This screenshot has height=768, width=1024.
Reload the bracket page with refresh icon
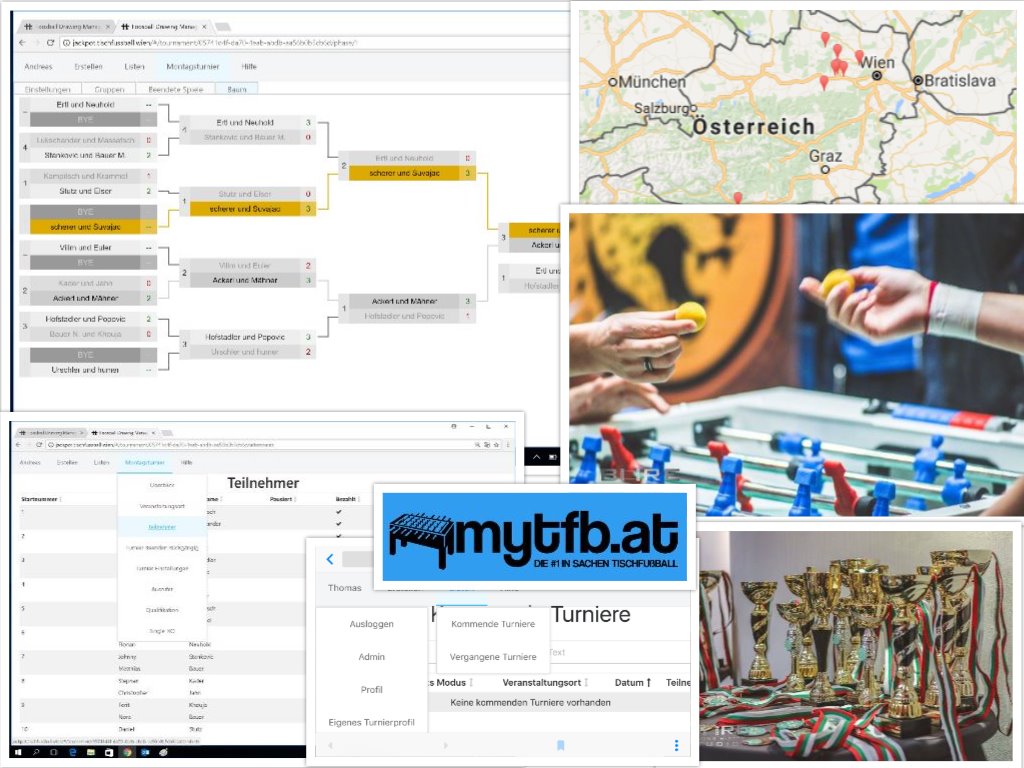[50, 42]
